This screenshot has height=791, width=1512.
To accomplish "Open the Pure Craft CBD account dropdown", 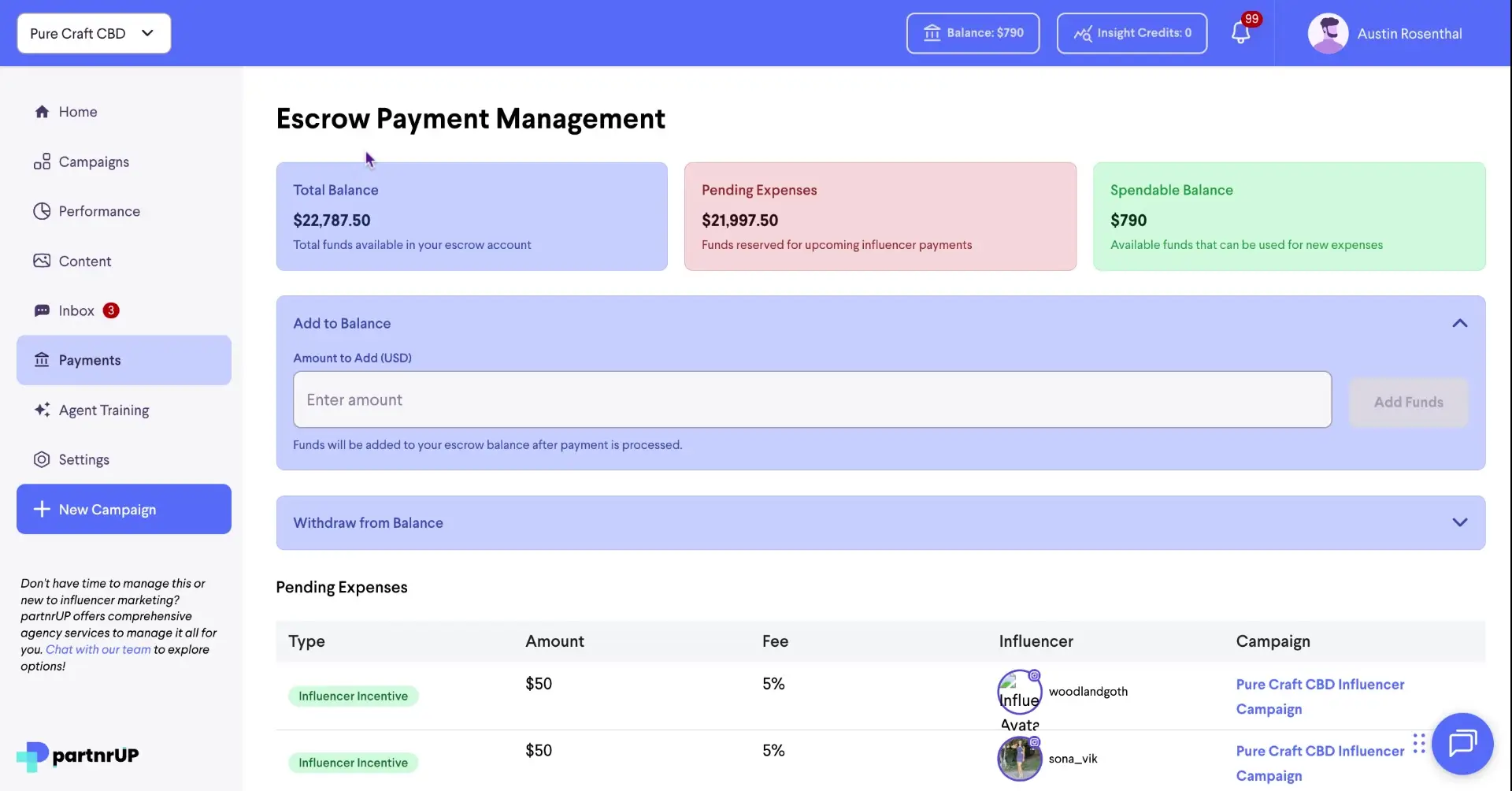I will (x=93, y=33).
